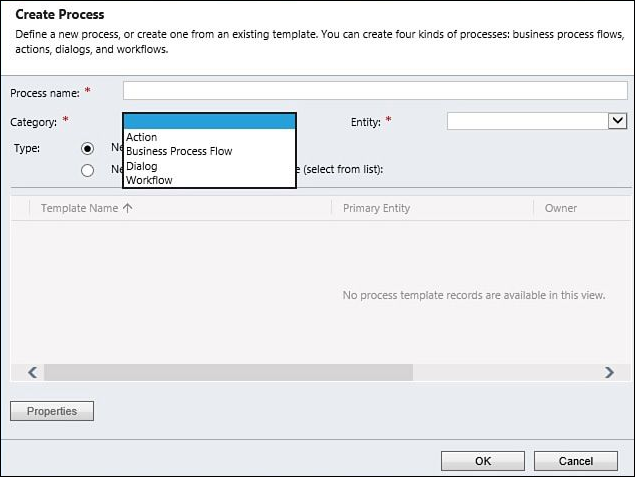The width and height of the screenshot is (635, 477).
Task: Sort by Primary Entity column
Action: coord(376,208)
